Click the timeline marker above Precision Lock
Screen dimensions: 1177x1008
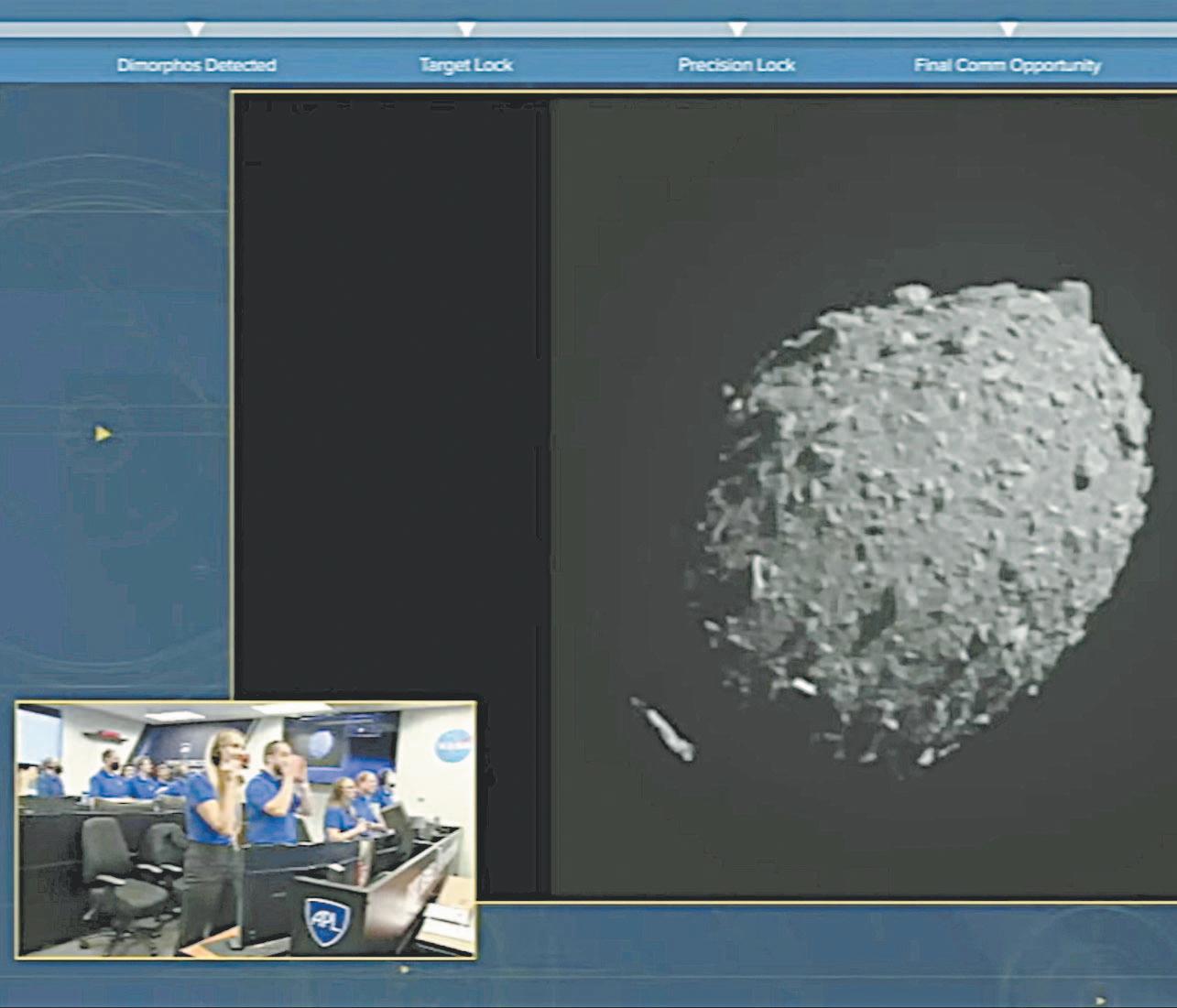737,29
